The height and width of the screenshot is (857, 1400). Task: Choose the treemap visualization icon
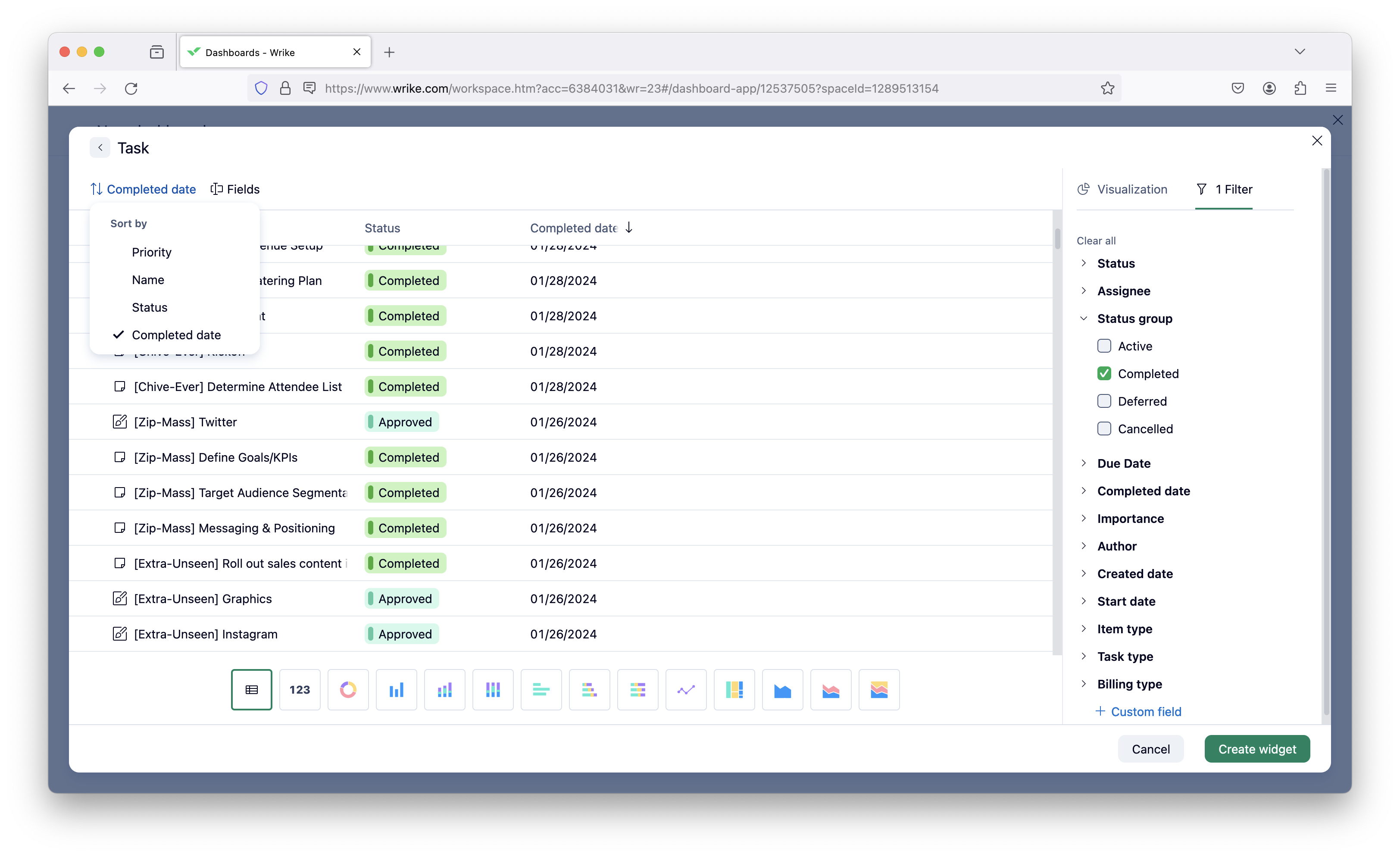(734, 689)
